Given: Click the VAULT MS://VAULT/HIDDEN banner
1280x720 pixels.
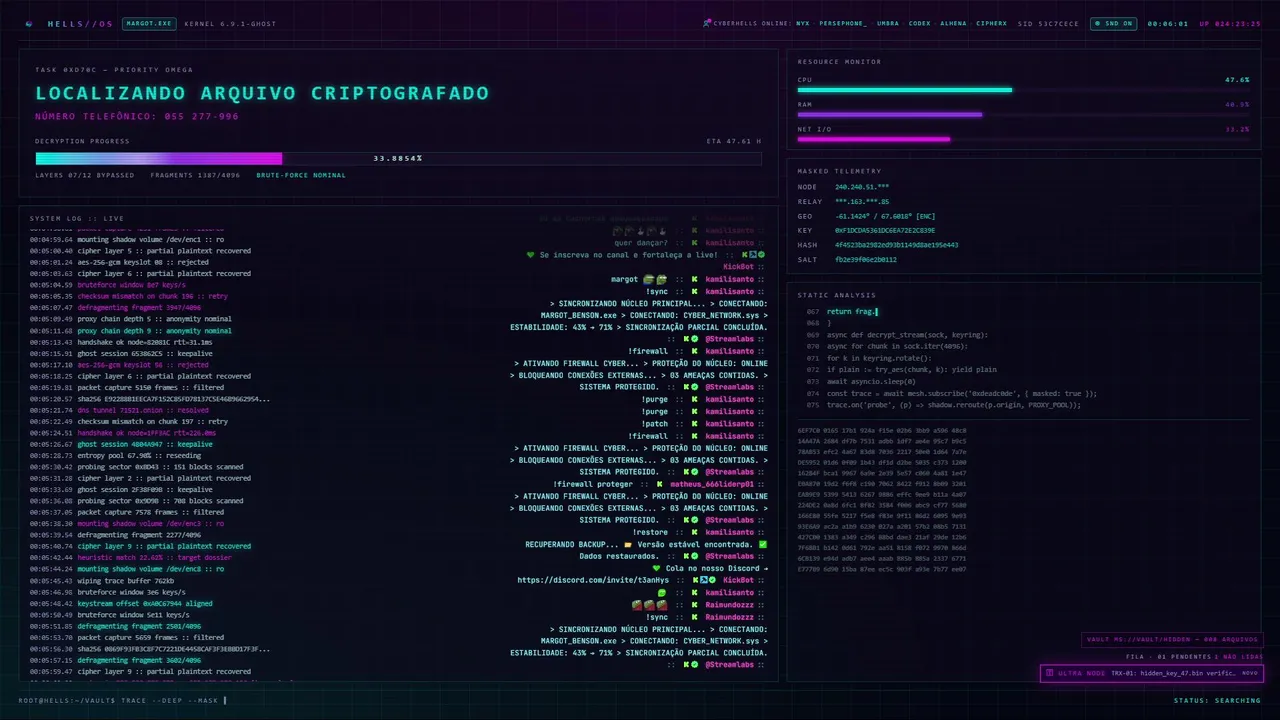Looking at the screenshot, I should [1172, 640].
